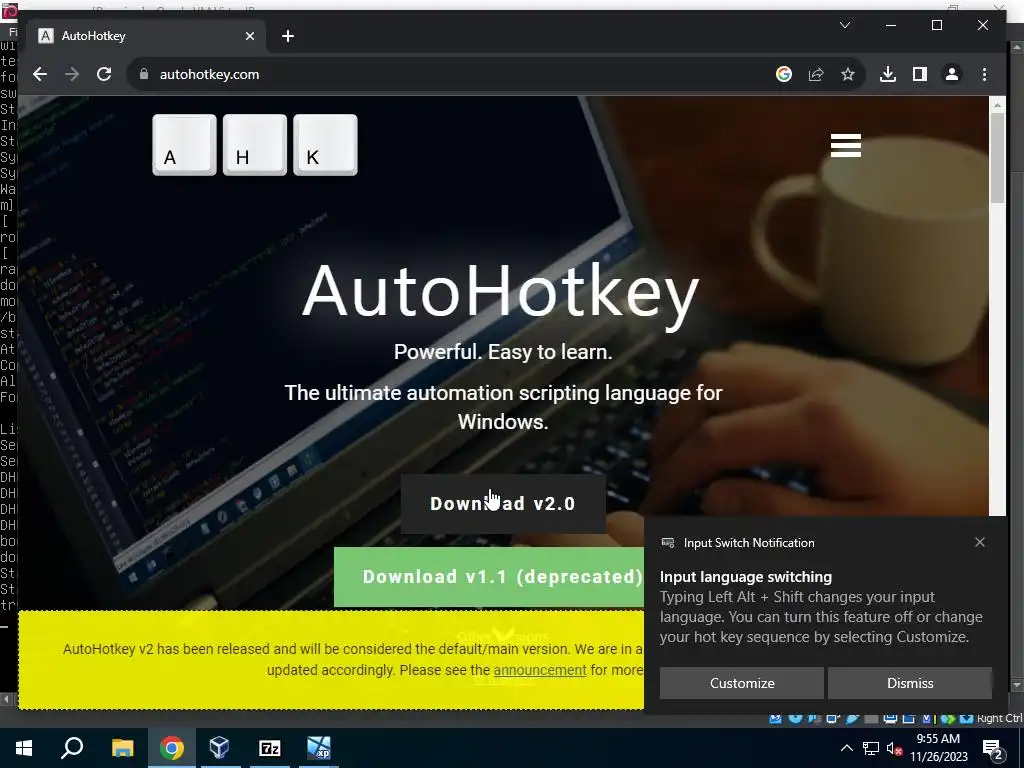The image size is (1024, 768).
Task: Open the Chrome profile avatar menu
Action: pos(952,74)
